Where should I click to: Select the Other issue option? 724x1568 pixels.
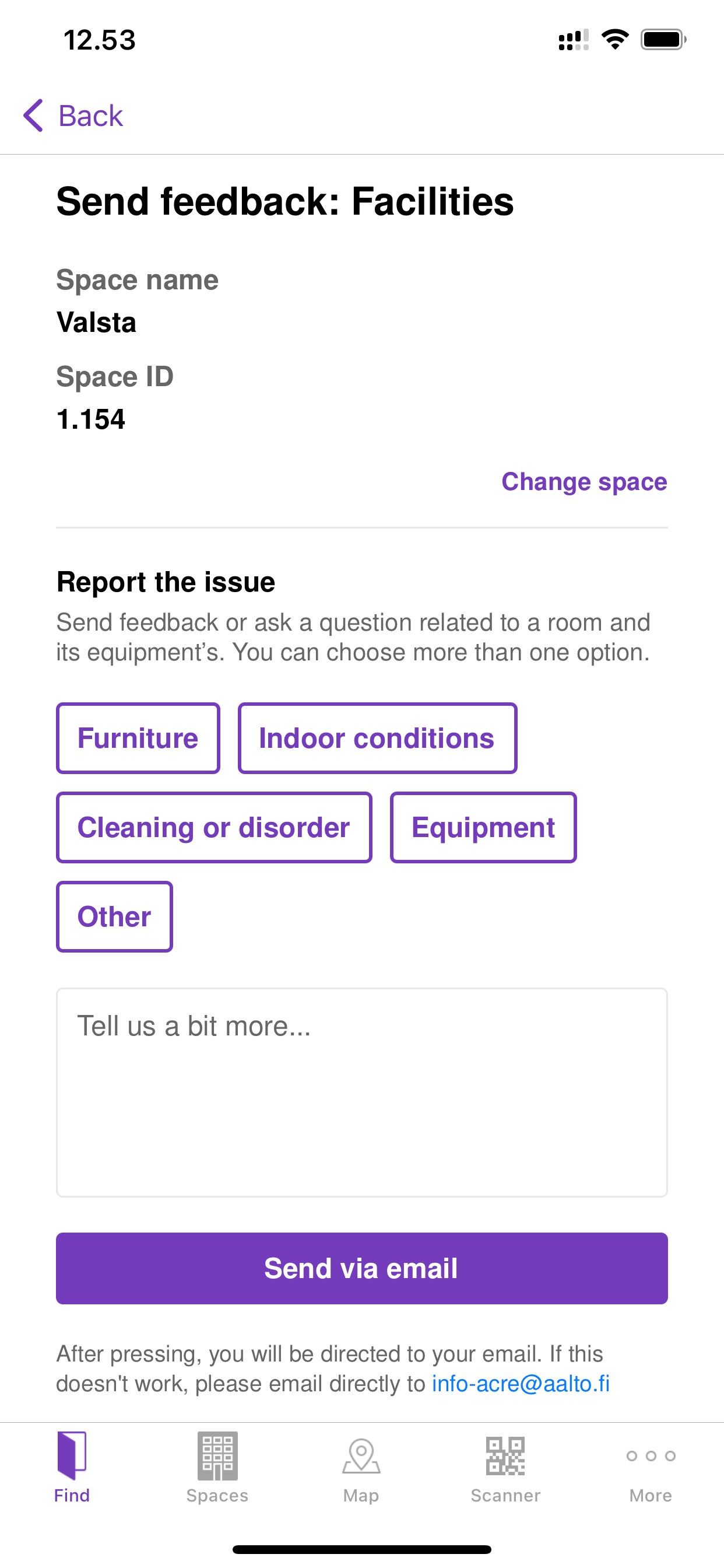114,916
